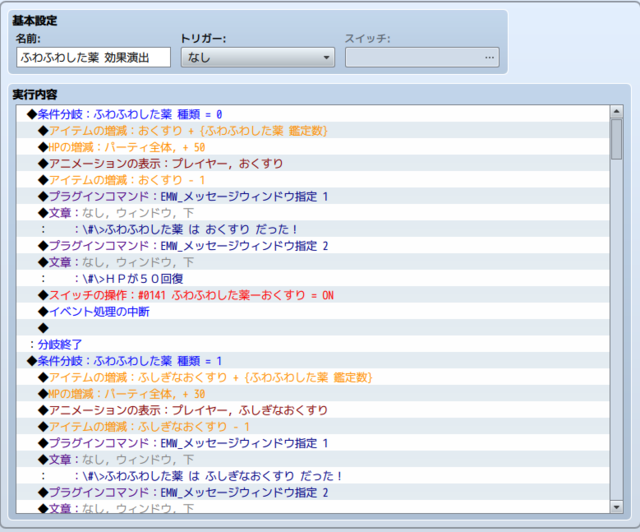Select the 文章 row above おくすり だった！
The height and width of the screenshot is (532, 640).
click(x=313, y=213)
